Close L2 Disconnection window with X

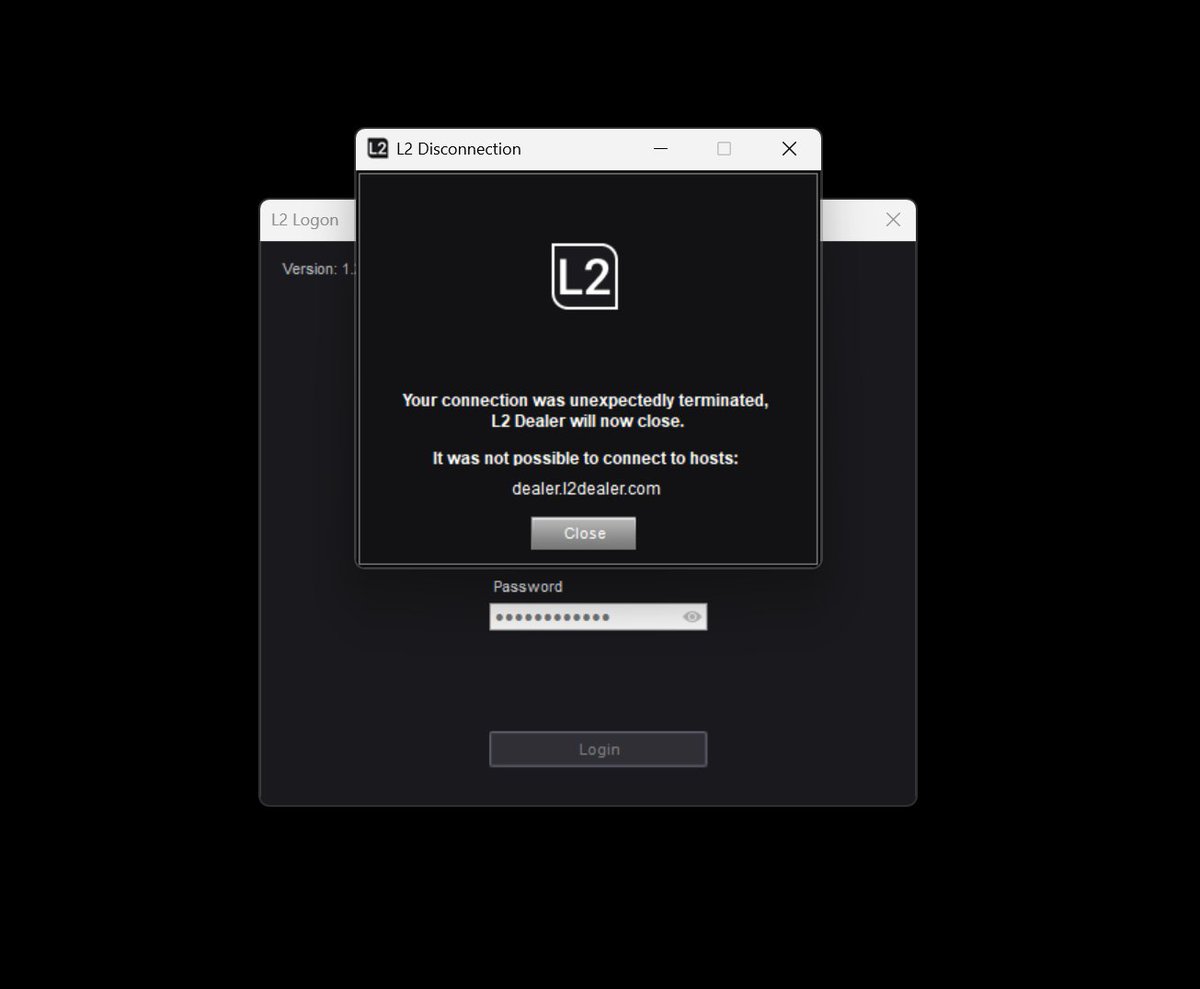(789, 149)
